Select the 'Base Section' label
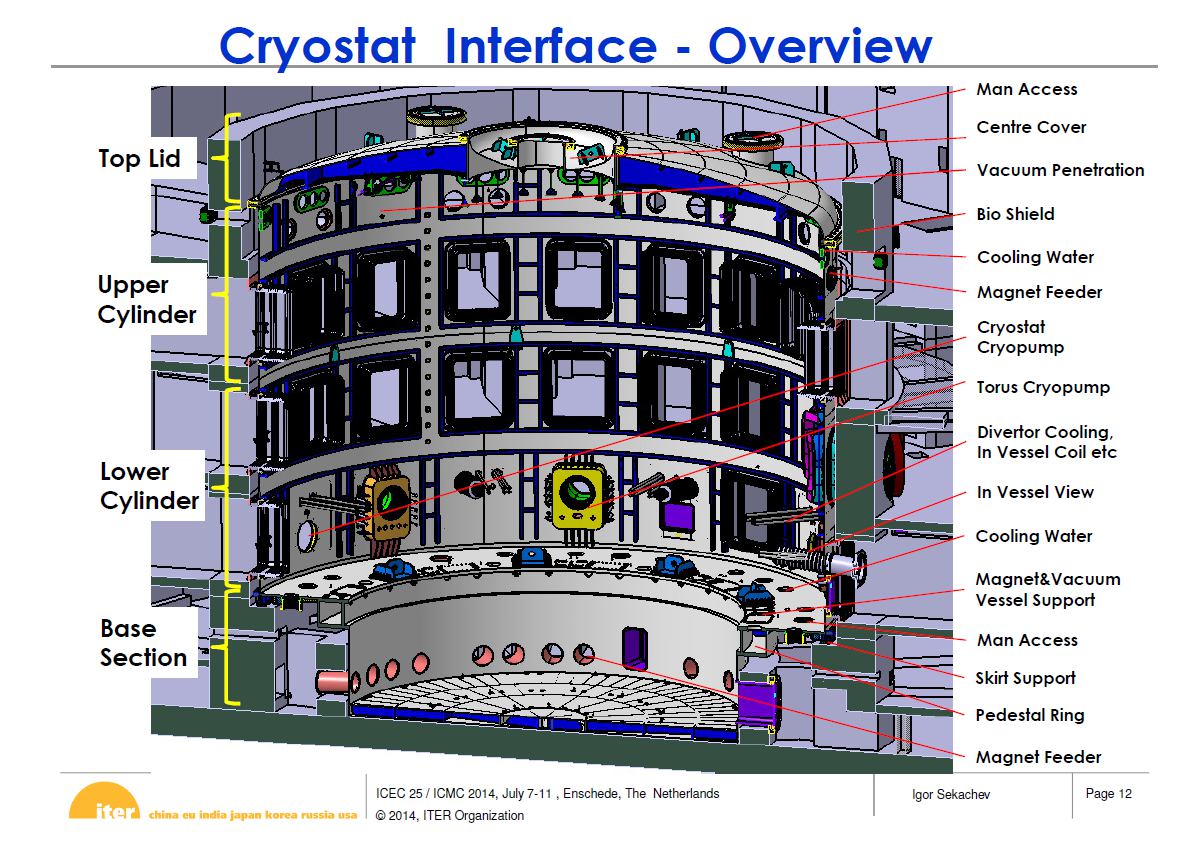 143,643
